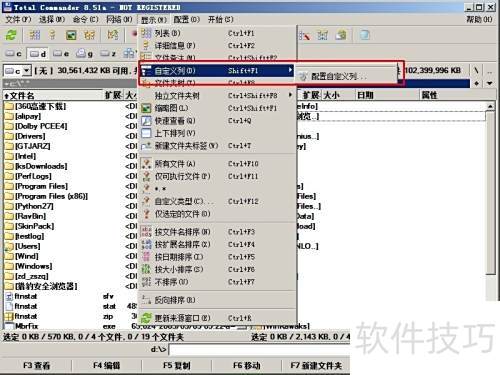Open the 开始 menu in menu bar

coord(220,20)
